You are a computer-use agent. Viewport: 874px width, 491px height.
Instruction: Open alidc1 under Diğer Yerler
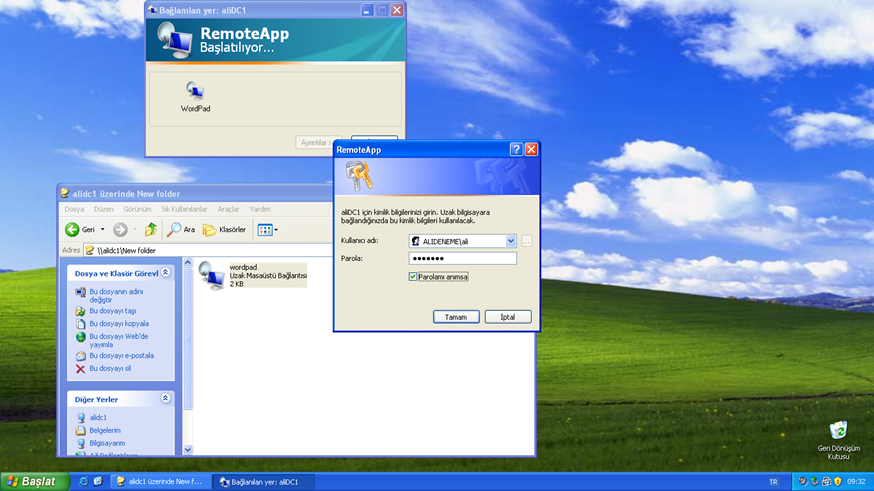coord(98,417)
